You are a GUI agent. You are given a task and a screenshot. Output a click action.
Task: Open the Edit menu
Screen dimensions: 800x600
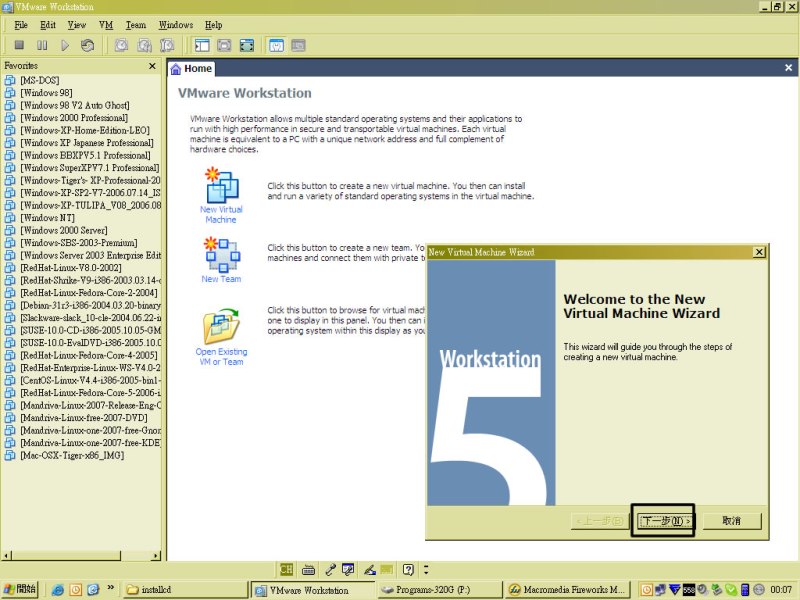click(x=48, y=25)
